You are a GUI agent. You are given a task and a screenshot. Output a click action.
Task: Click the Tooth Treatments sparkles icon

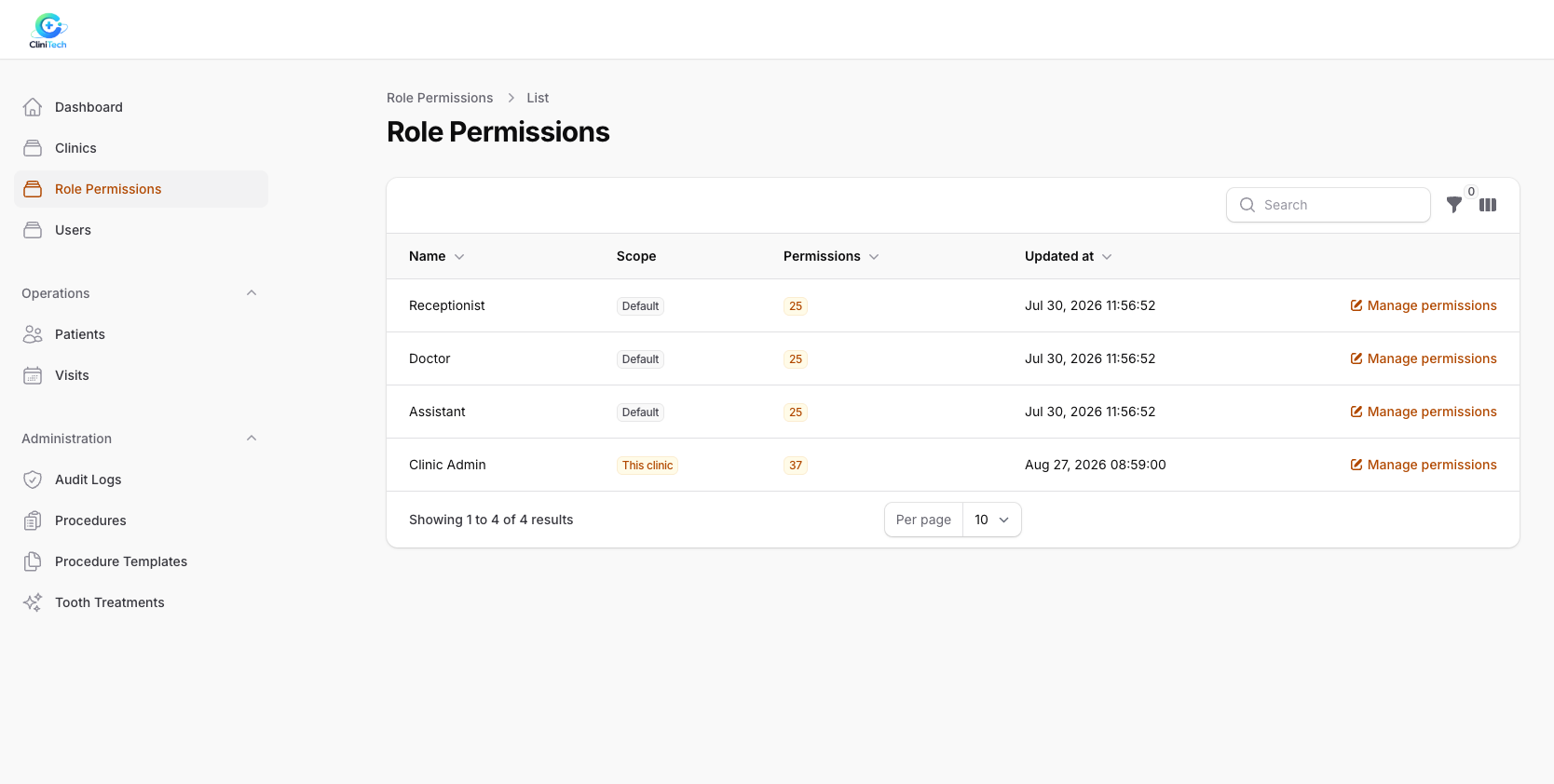(33, 602)
